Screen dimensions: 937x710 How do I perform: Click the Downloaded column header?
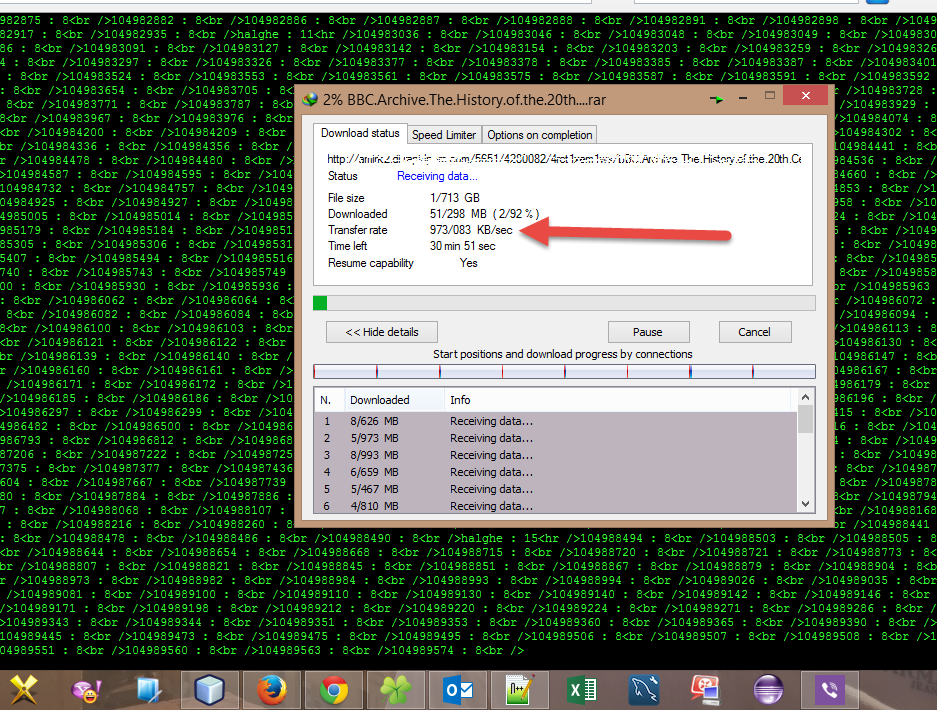coord(379,400)
